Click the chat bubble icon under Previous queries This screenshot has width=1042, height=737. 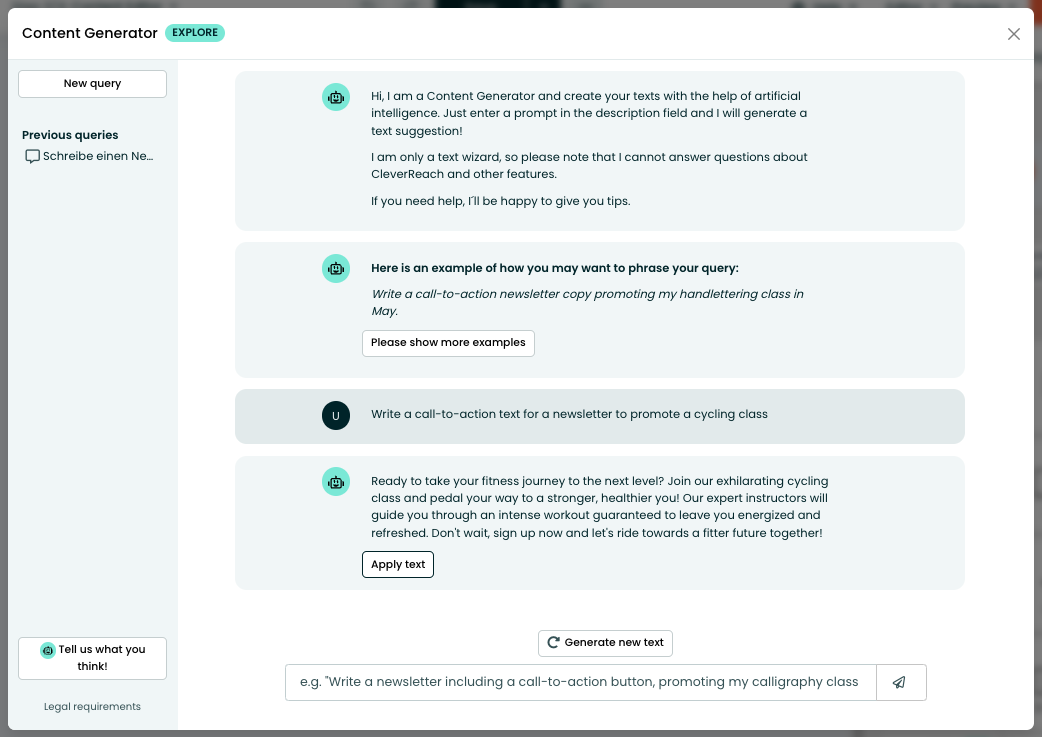tap(33, 157)
